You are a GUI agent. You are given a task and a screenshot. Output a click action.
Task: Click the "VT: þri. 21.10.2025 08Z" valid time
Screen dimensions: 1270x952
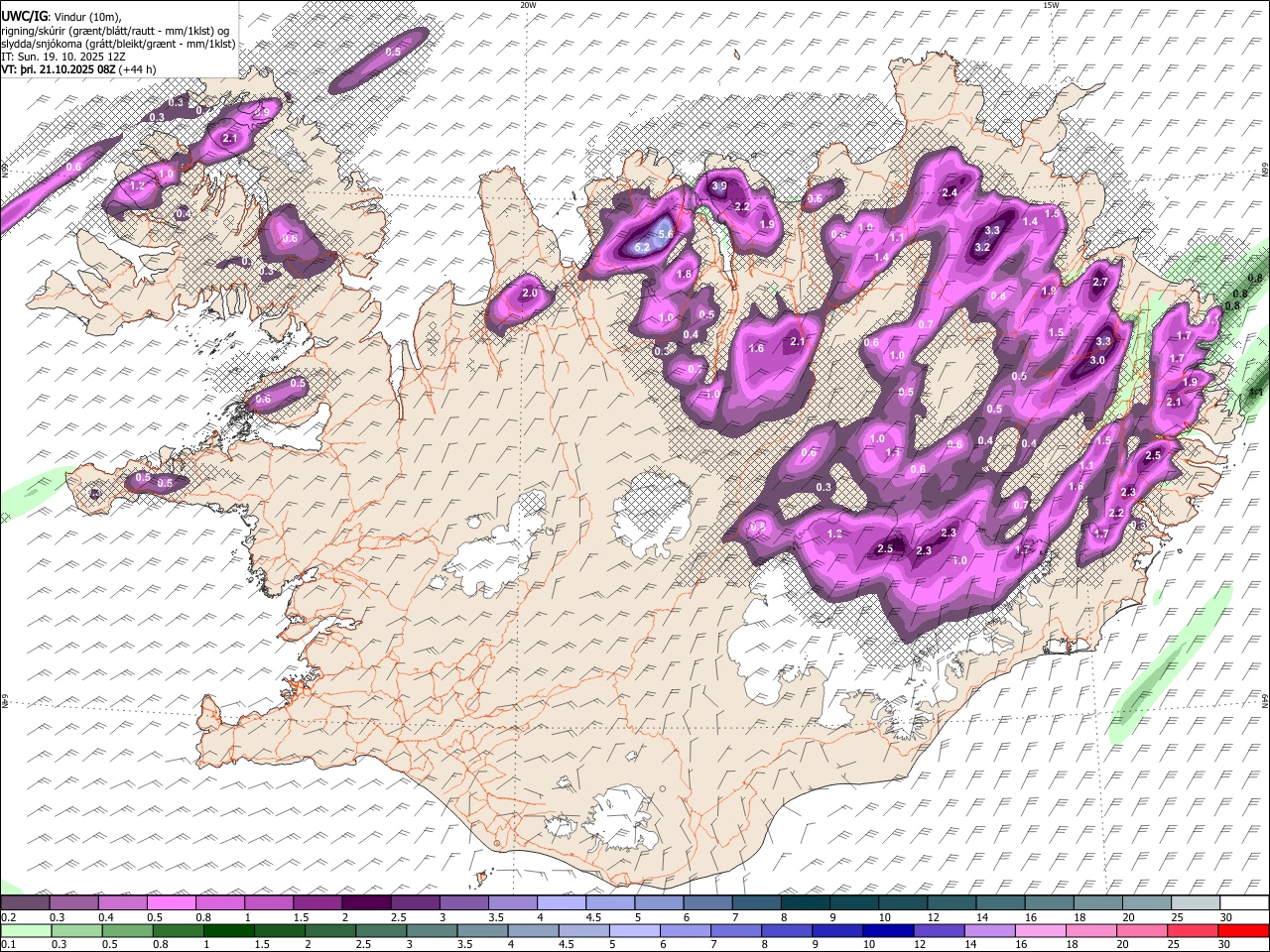pos(58,69)
